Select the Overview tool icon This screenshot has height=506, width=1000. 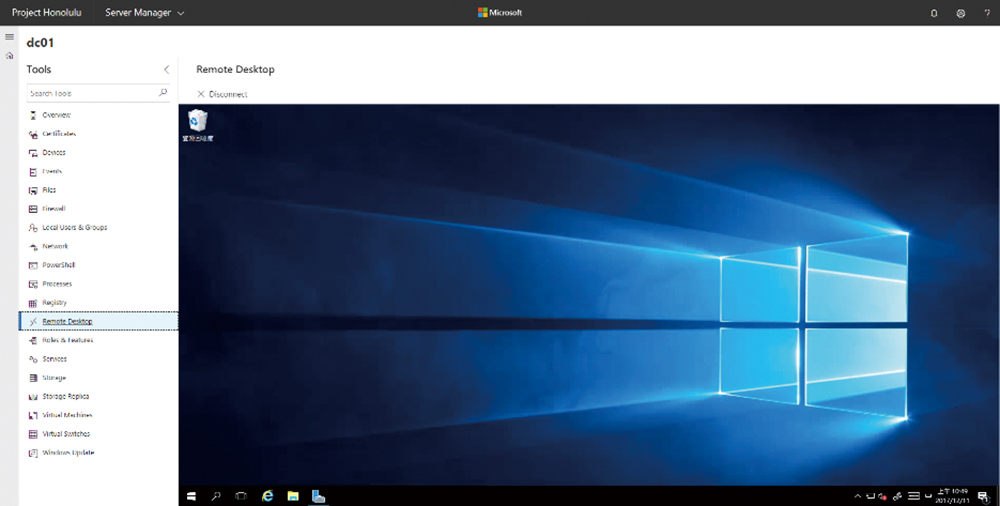[33, 115]
